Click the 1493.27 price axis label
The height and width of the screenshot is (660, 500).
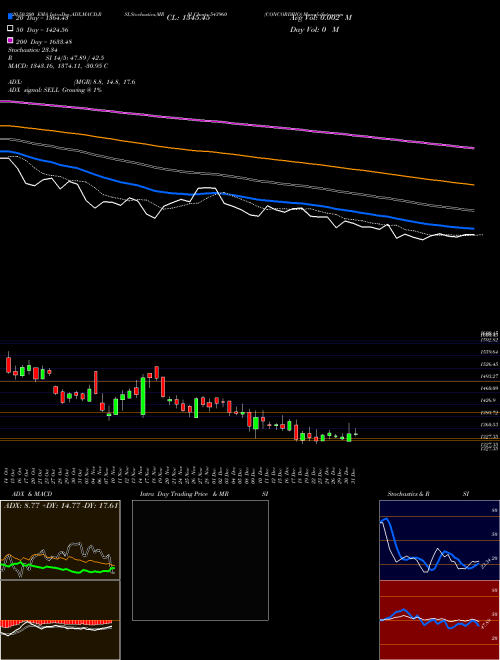click(490, 376)
